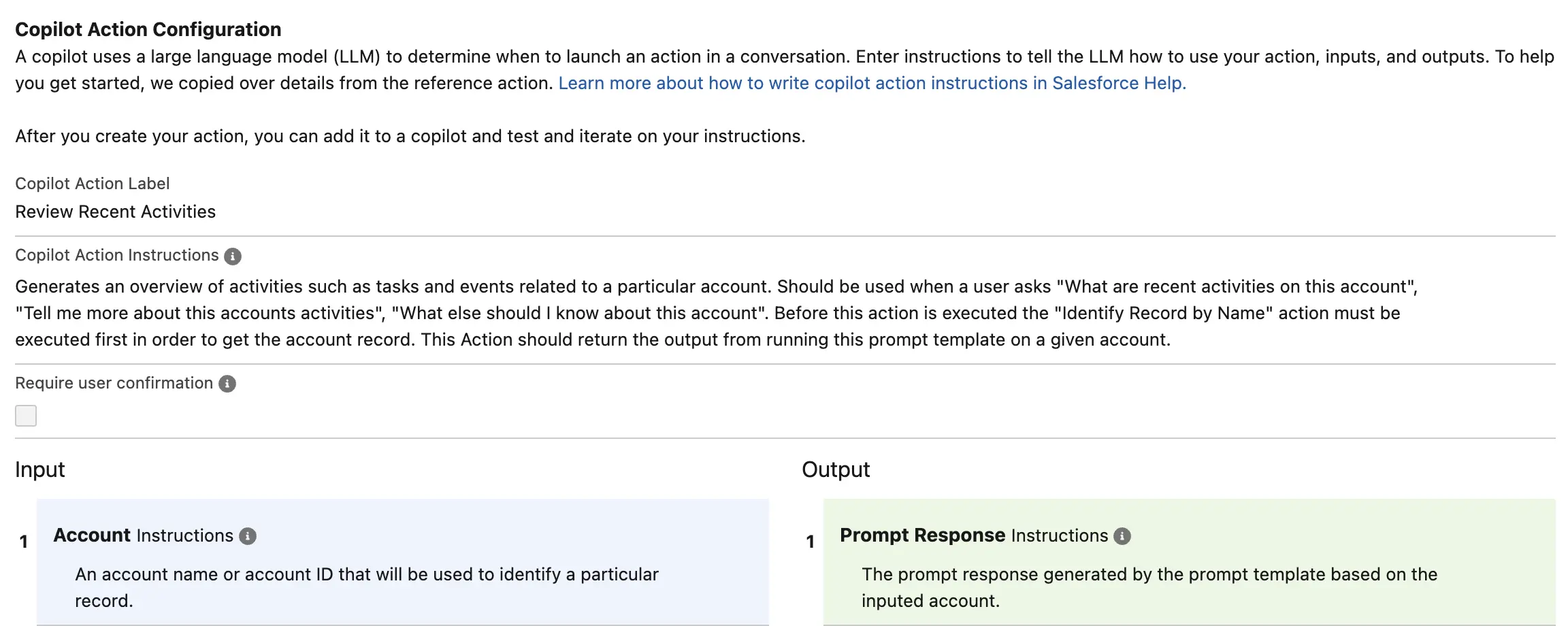Click the Copilot Action Configuration heading
The image size is (1568, 626).
point(148,29)
